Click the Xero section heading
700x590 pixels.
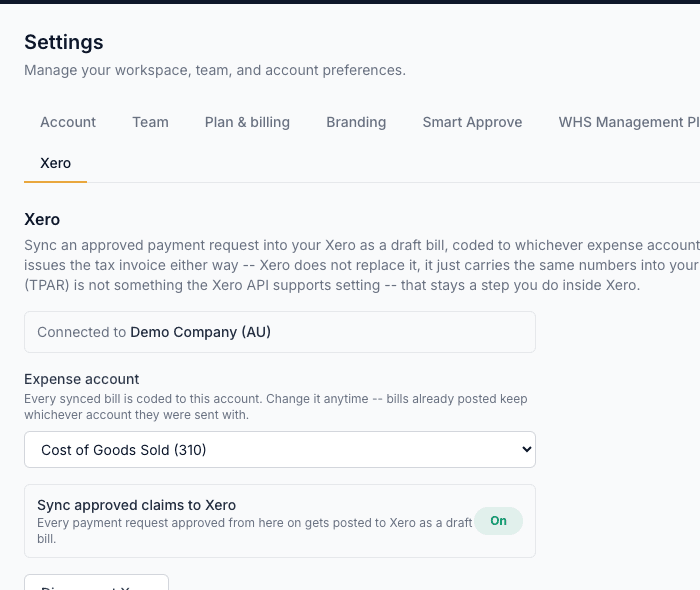[42, 220]
